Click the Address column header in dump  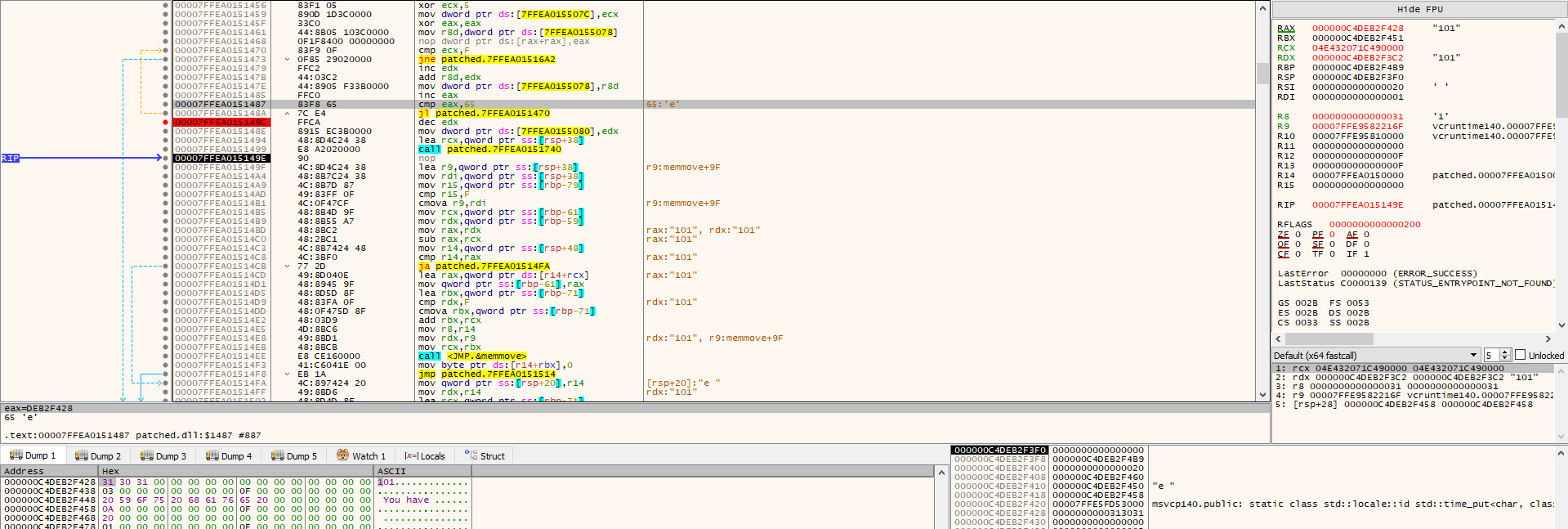49,471
